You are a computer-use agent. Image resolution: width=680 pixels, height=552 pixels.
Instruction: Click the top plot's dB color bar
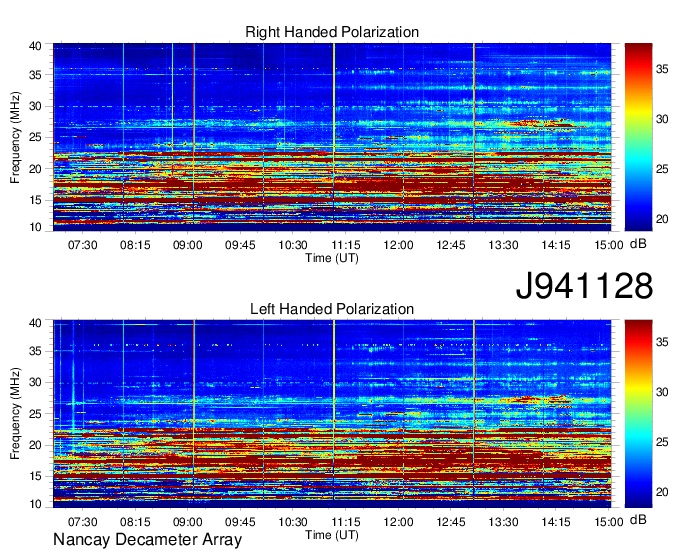click(638, 137)
